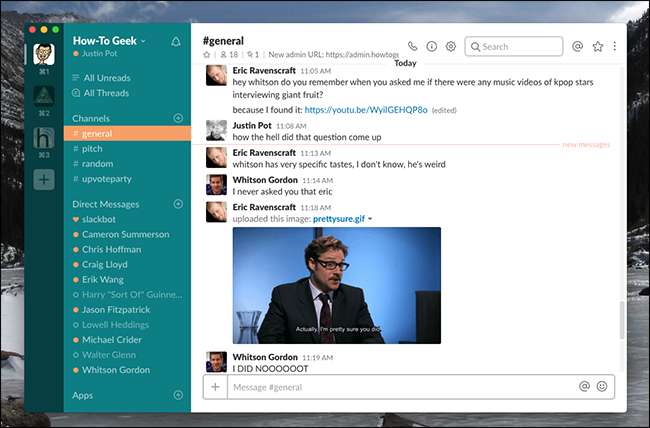This screenshot has width=650, height=428.
Task: Switch to the third workspace h icon
Action: (44, 138)
